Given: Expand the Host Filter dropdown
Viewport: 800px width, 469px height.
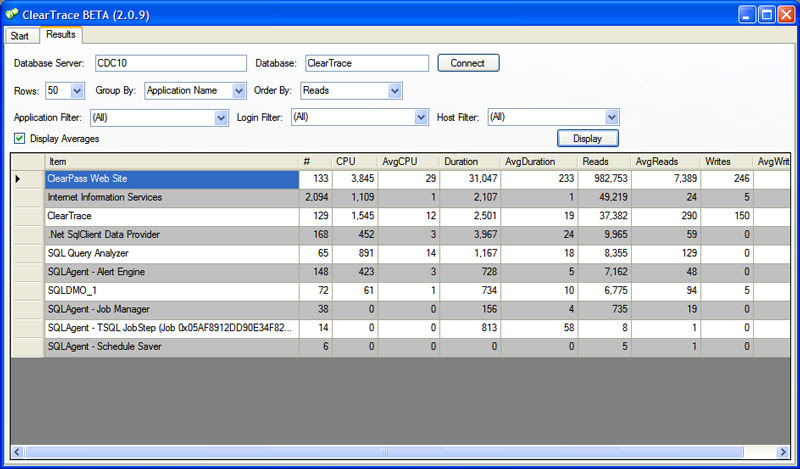Looking at the screenshot, I should click(612, 117).
